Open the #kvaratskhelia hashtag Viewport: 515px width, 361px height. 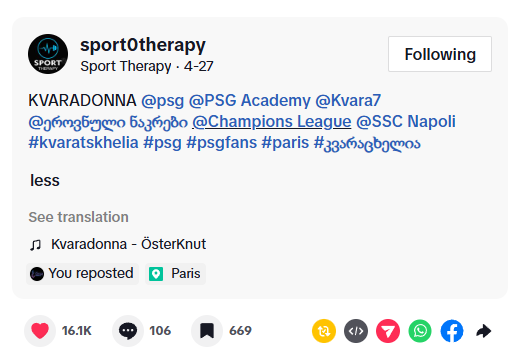point(83,143)
